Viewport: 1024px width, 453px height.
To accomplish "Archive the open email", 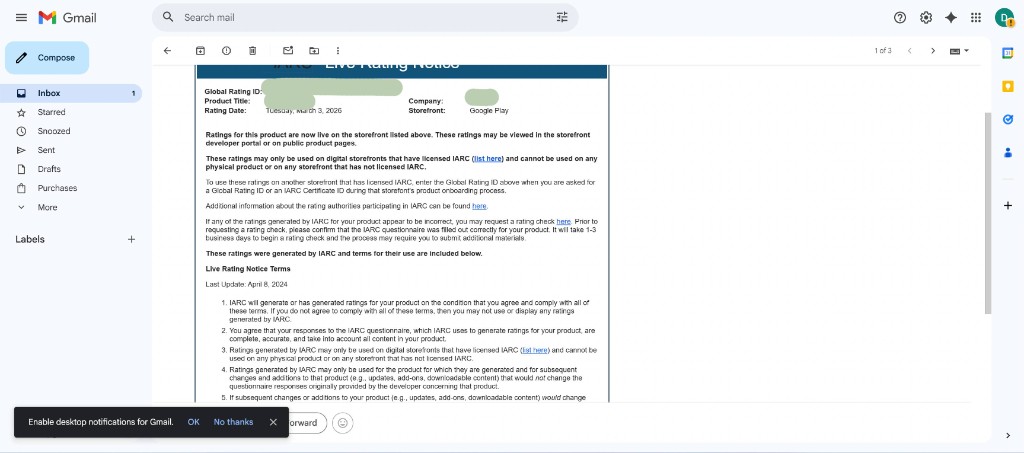I will point(200,50).
